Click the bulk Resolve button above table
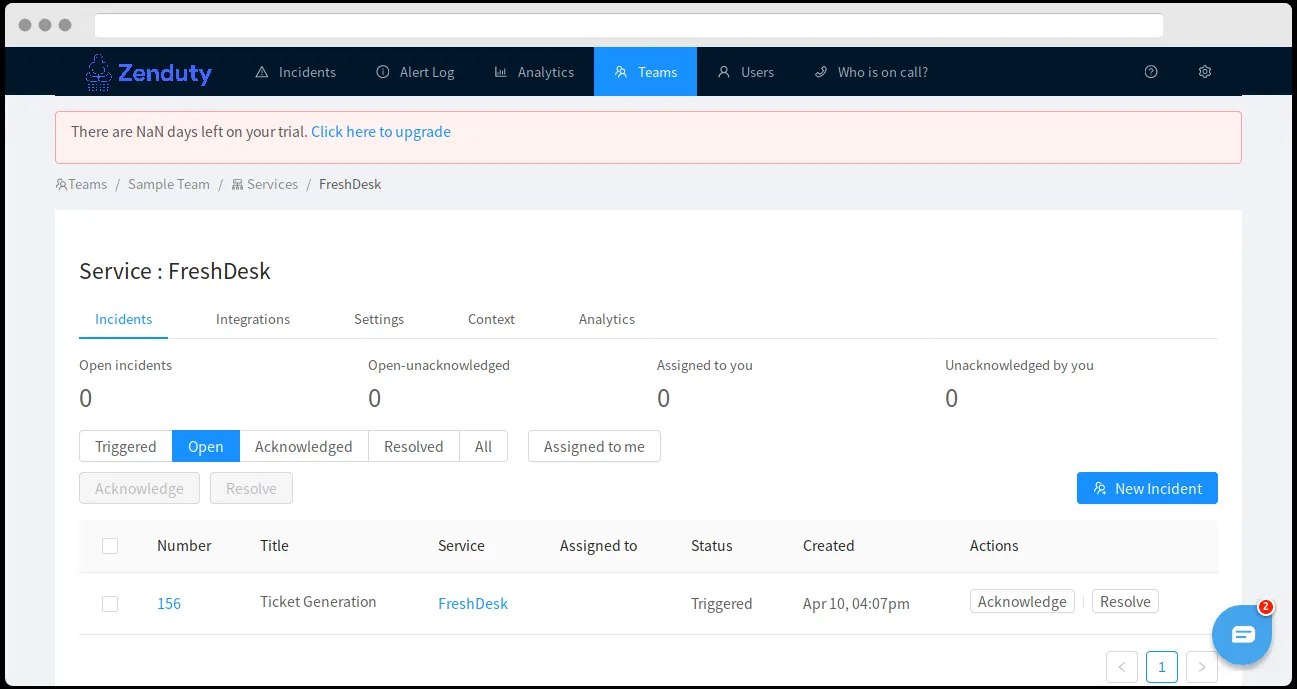This screenshot has height=689, width=1297. [x=251, y=488]
